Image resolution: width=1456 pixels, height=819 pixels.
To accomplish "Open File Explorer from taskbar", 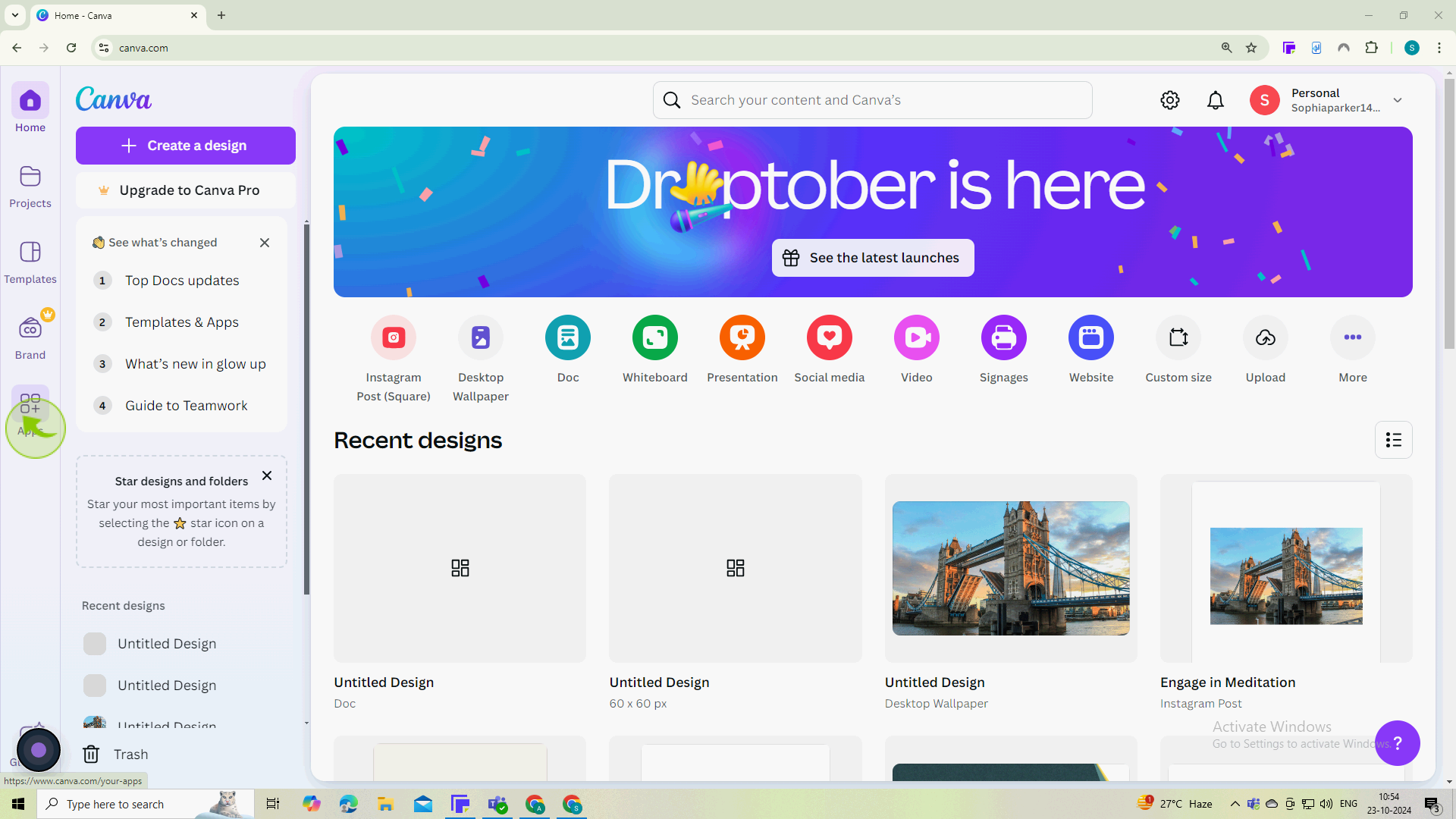I will [x=385, y=804].
